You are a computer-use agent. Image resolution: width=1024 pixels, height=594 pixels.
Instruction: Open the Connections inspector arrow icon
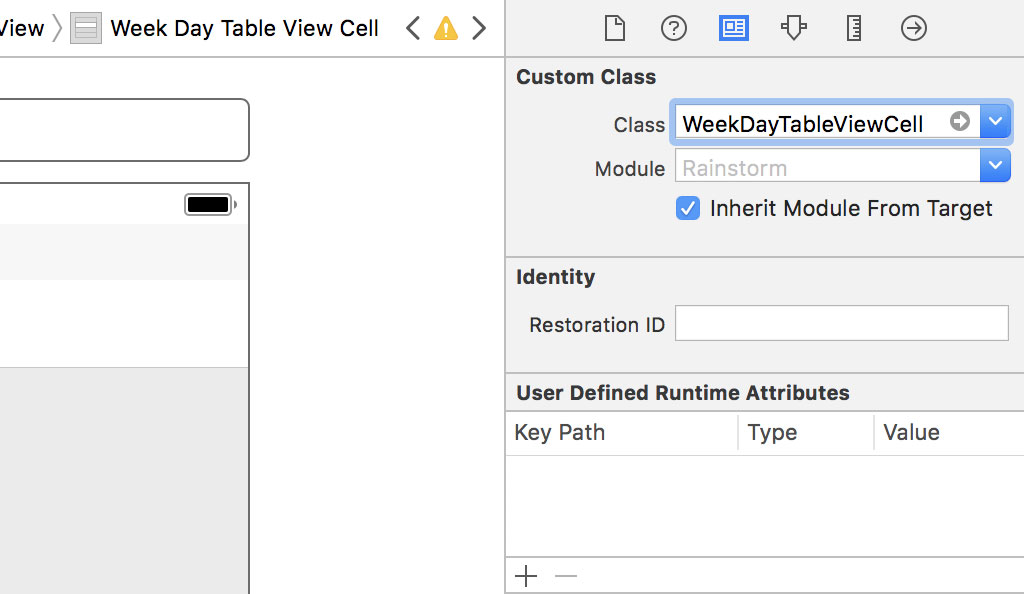click(x=913, y=28)
